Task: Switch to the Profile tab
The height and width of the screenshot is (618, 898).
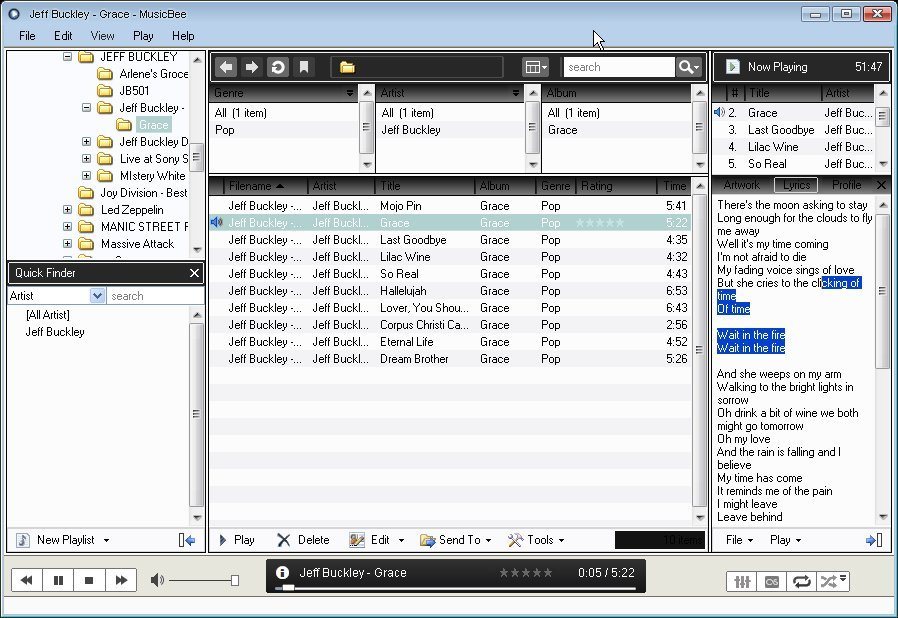Action: pos(846,185)
